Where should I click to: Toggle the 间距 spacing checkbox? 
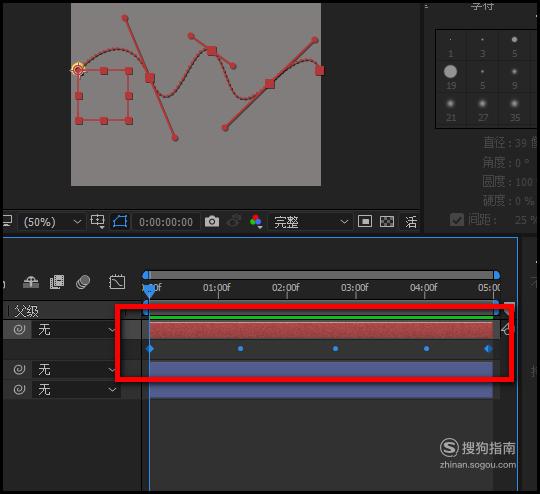pos(457,219)
